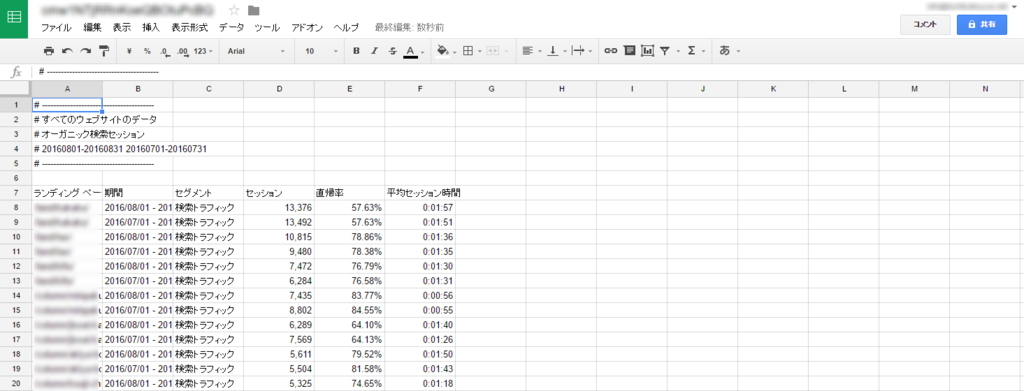1024x391 pixels.
Task: Click the コメント button
Action: (925, 24)
